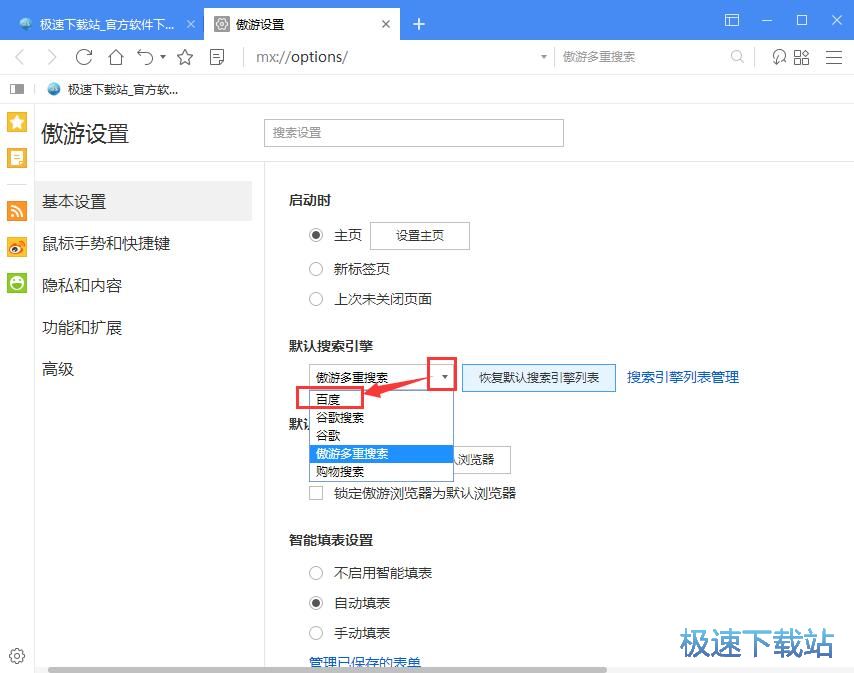This screenshot has height=673, width=854.
Task: Click 恢复默认搜索引擎列表 button
Action: pos(539,378)
